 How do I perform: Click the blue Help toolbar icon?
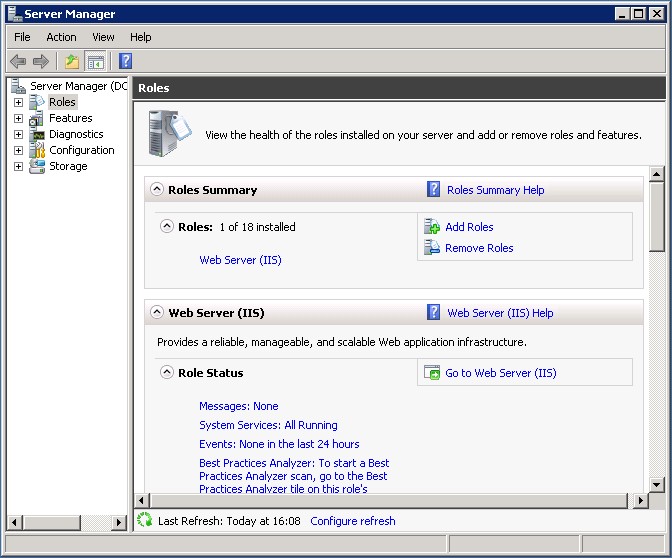click(x=125, y=62)
